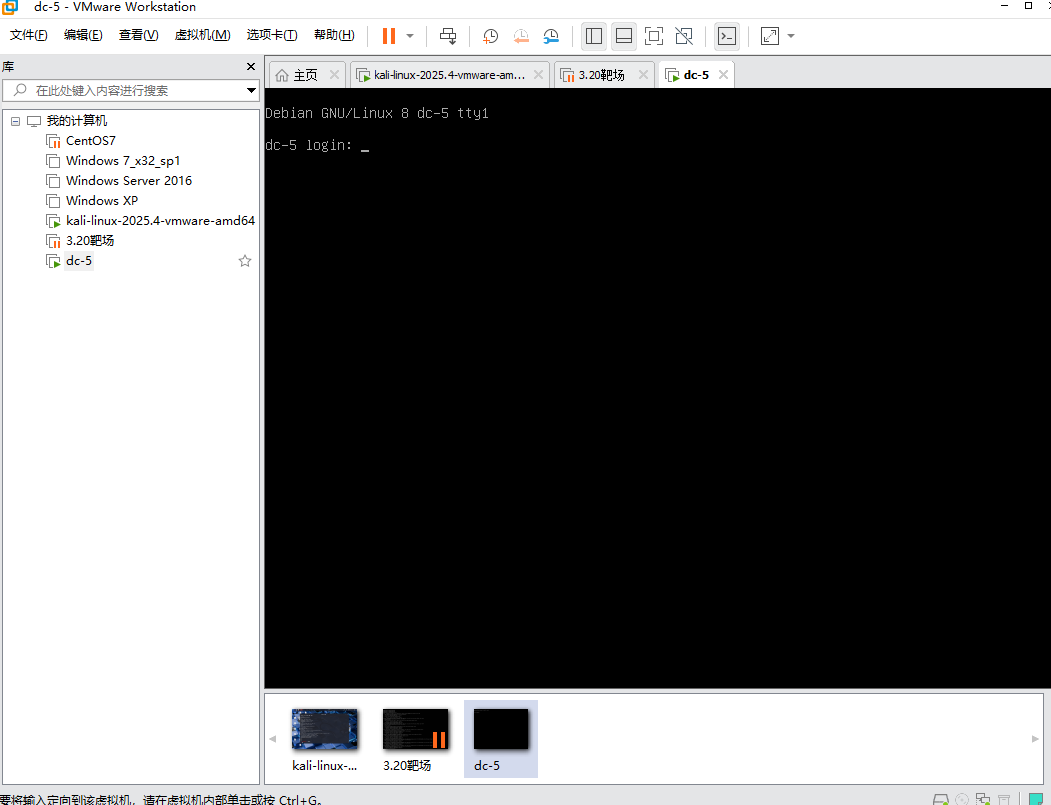This screenshot has height=805, width=1051.
Task: Close the dc-5 tab
Action: point(723,75)
